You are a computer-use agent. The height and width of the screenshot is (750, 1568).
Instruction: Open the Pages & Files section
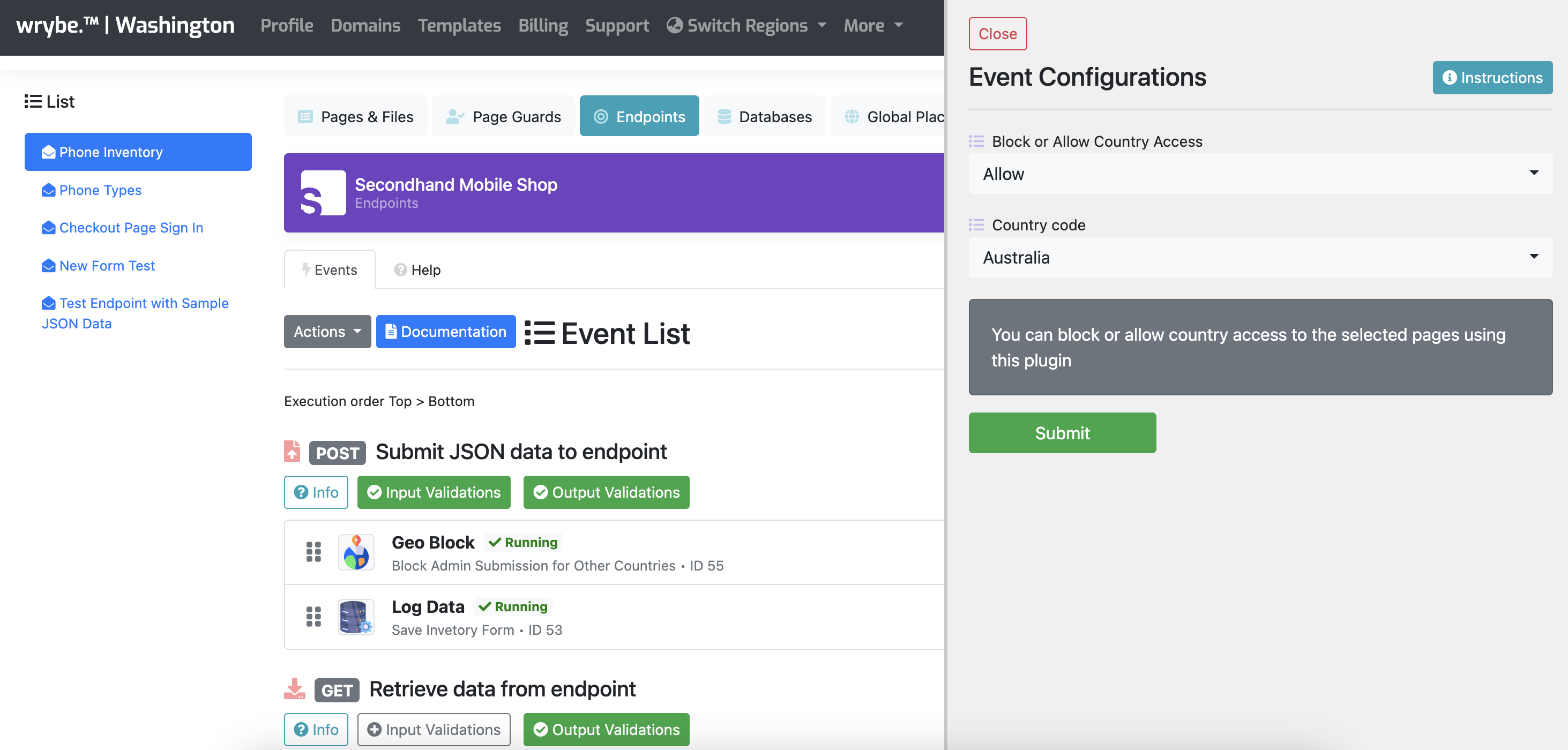pyautogui.click(x=355, y=116)
